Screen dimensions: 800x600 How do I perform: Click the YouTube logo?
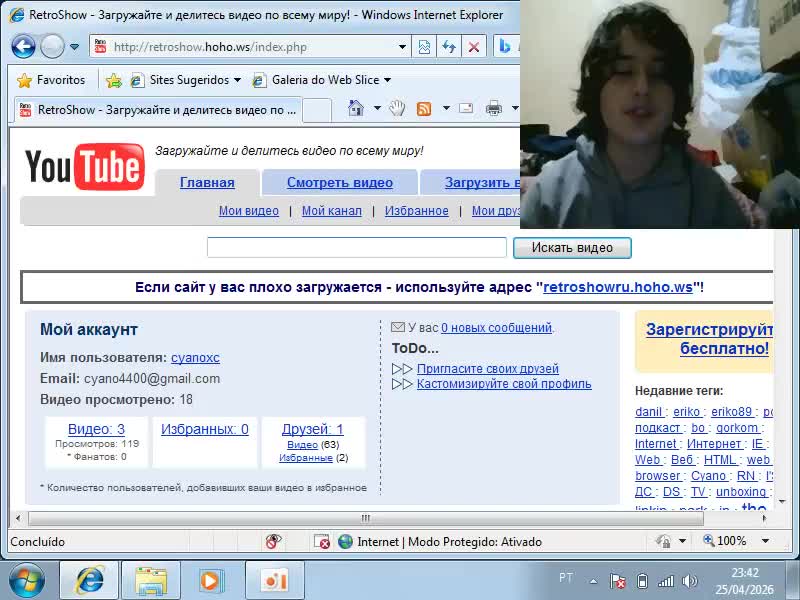pyautogui.click(x=84, y=167)
